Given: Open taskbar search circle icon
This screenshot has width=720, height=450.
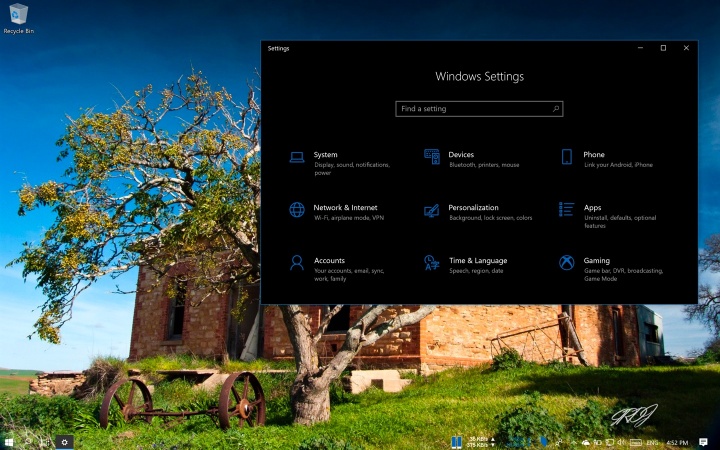Looking at the screenshot, I should click(x=28, y=442).
